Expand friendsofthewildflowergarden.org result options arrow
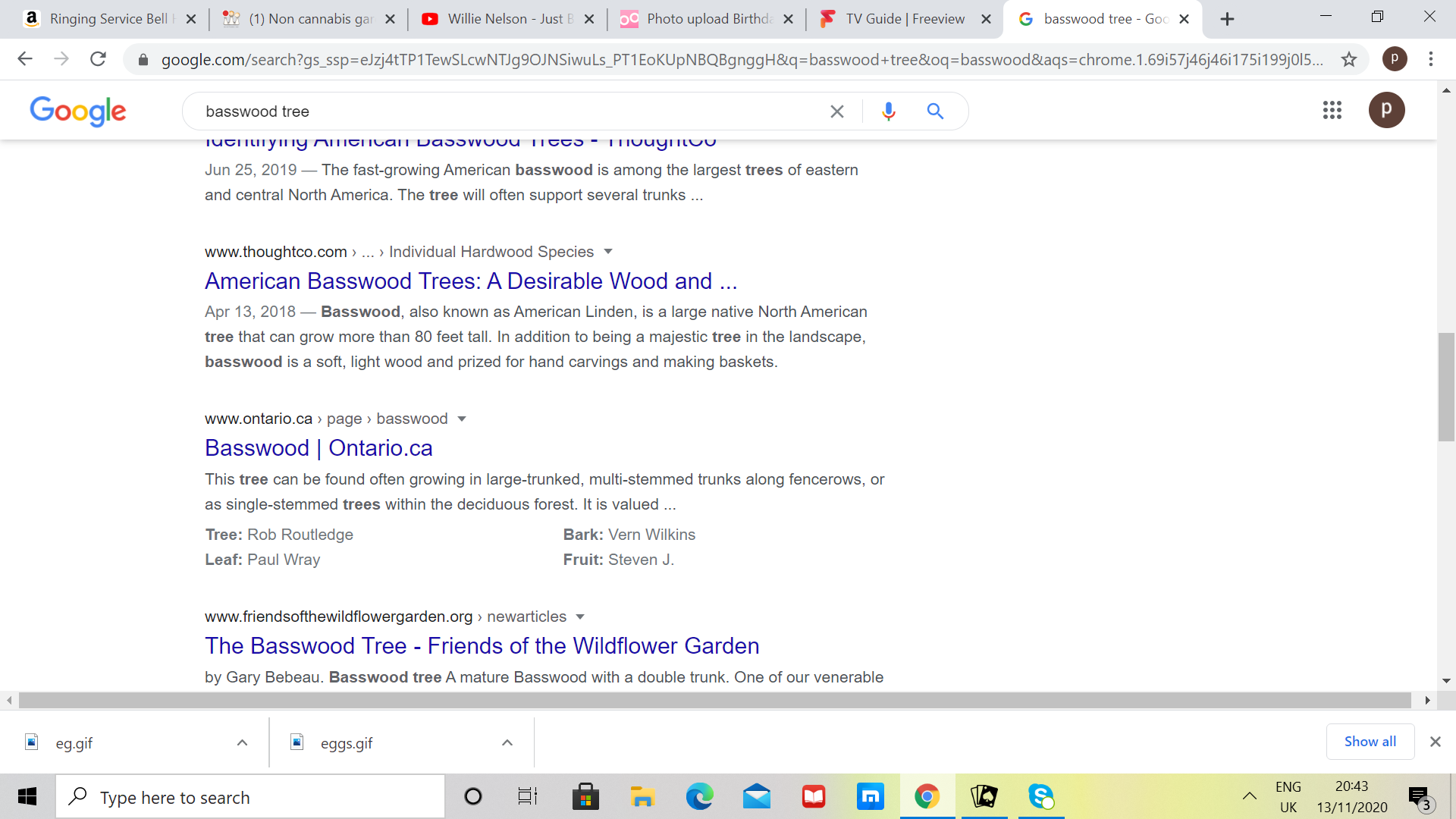 [x=580, y=617]
